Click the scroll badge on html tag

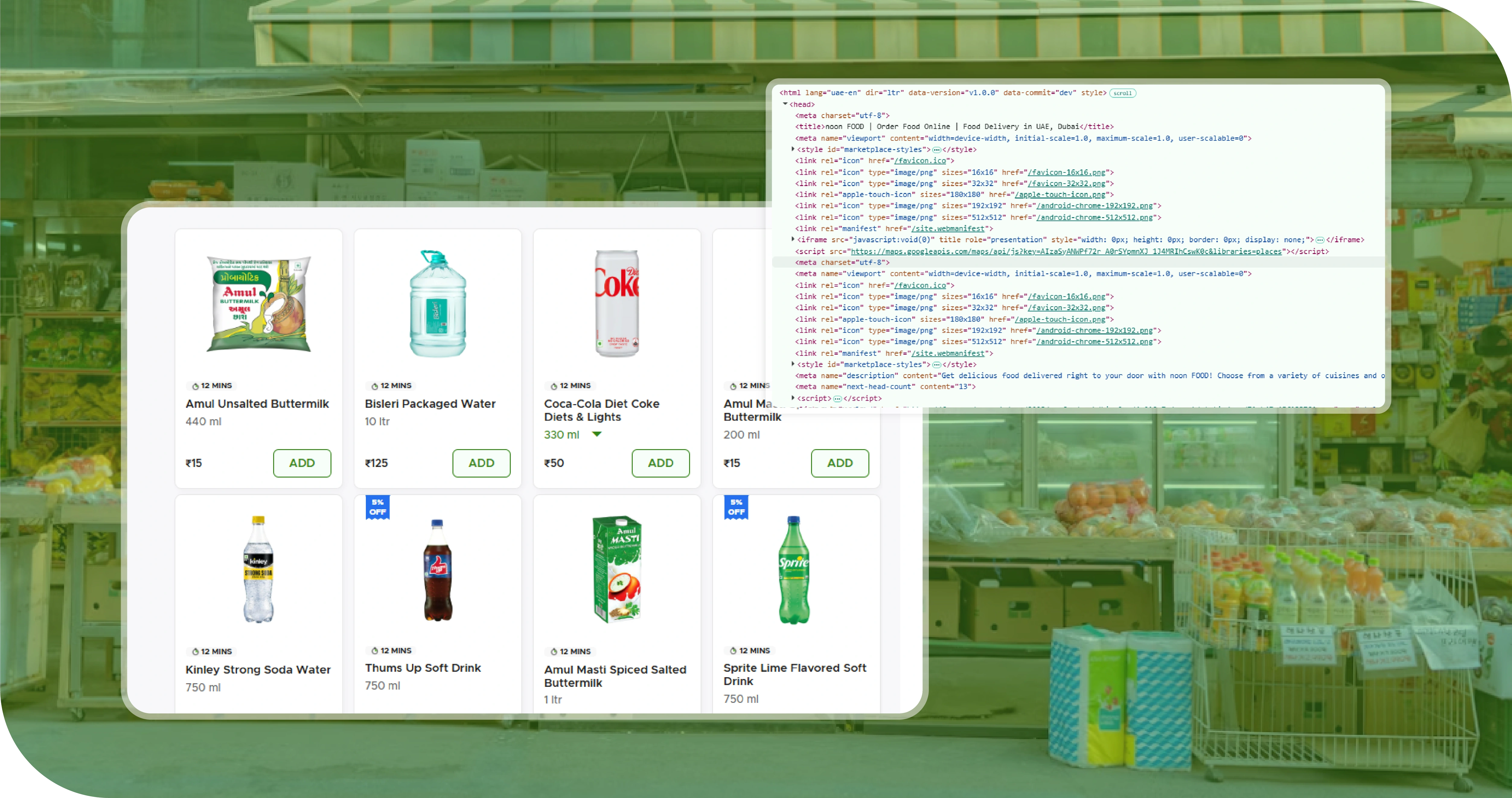click(x=1122, y=93)
